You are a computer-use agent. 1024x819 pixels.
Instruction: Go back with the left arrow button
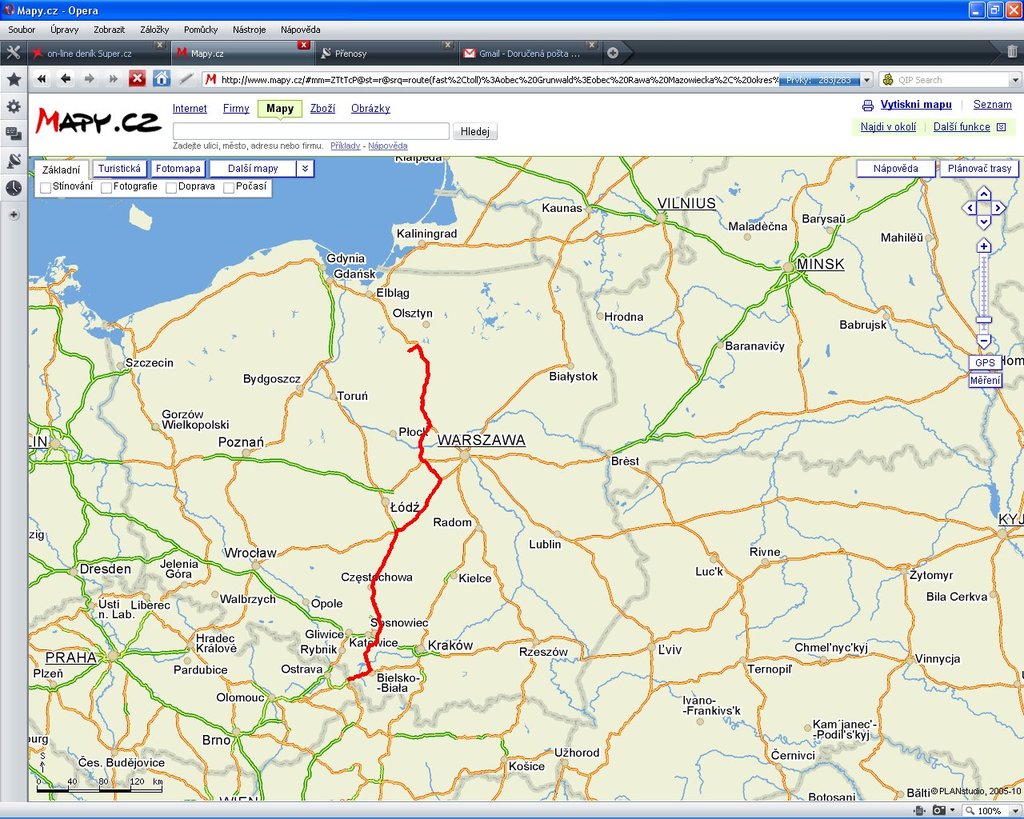pos(65,79)
